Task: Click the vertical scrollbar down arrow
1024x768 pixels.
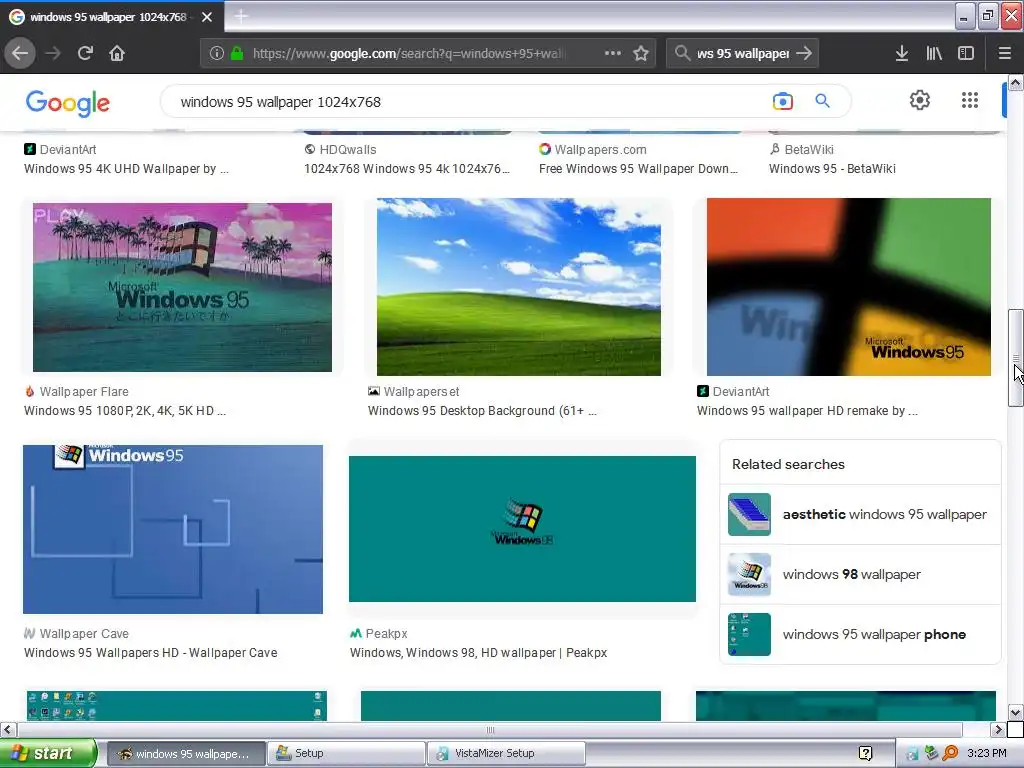Action: pyautogui.click(x=1015, y=712)
